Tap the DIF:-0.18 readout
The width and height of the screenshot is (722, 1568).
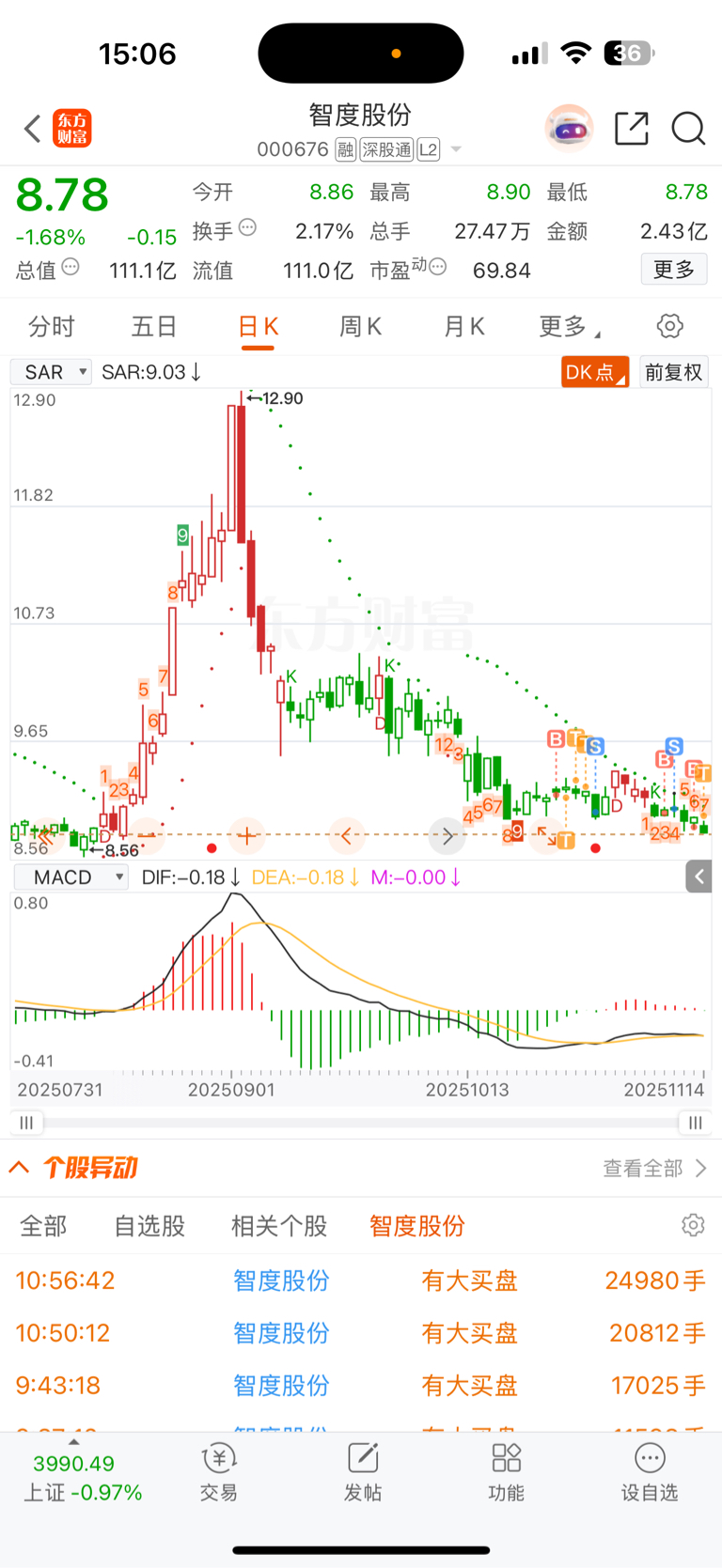click(191, 877)
